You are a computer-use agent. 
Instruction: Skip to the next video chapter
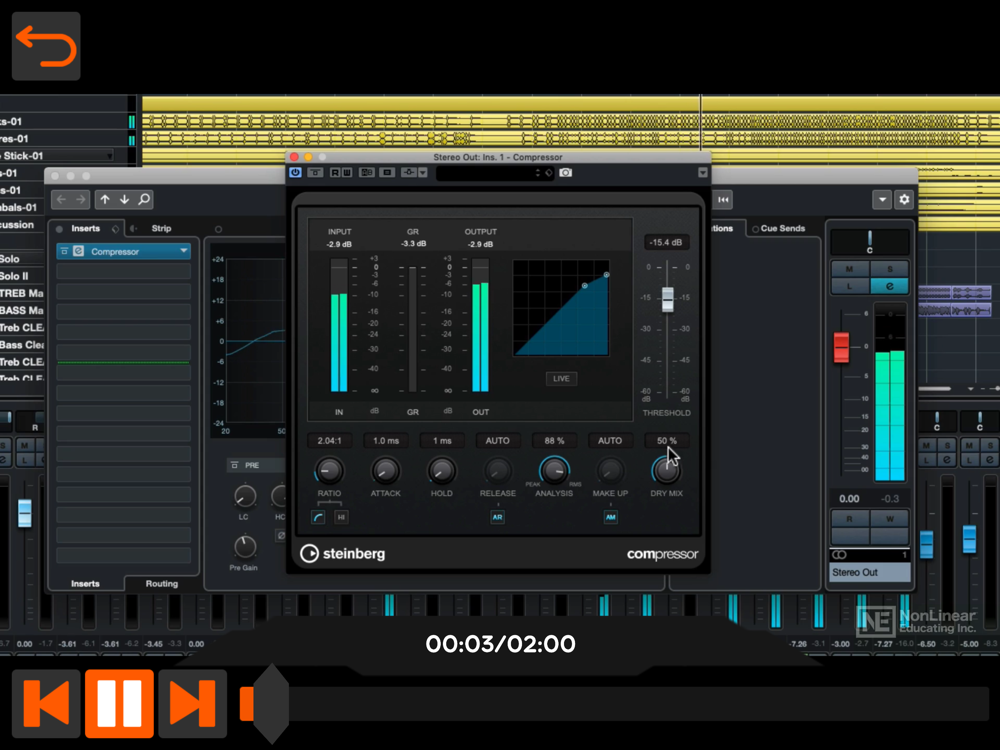pos(193,703)
